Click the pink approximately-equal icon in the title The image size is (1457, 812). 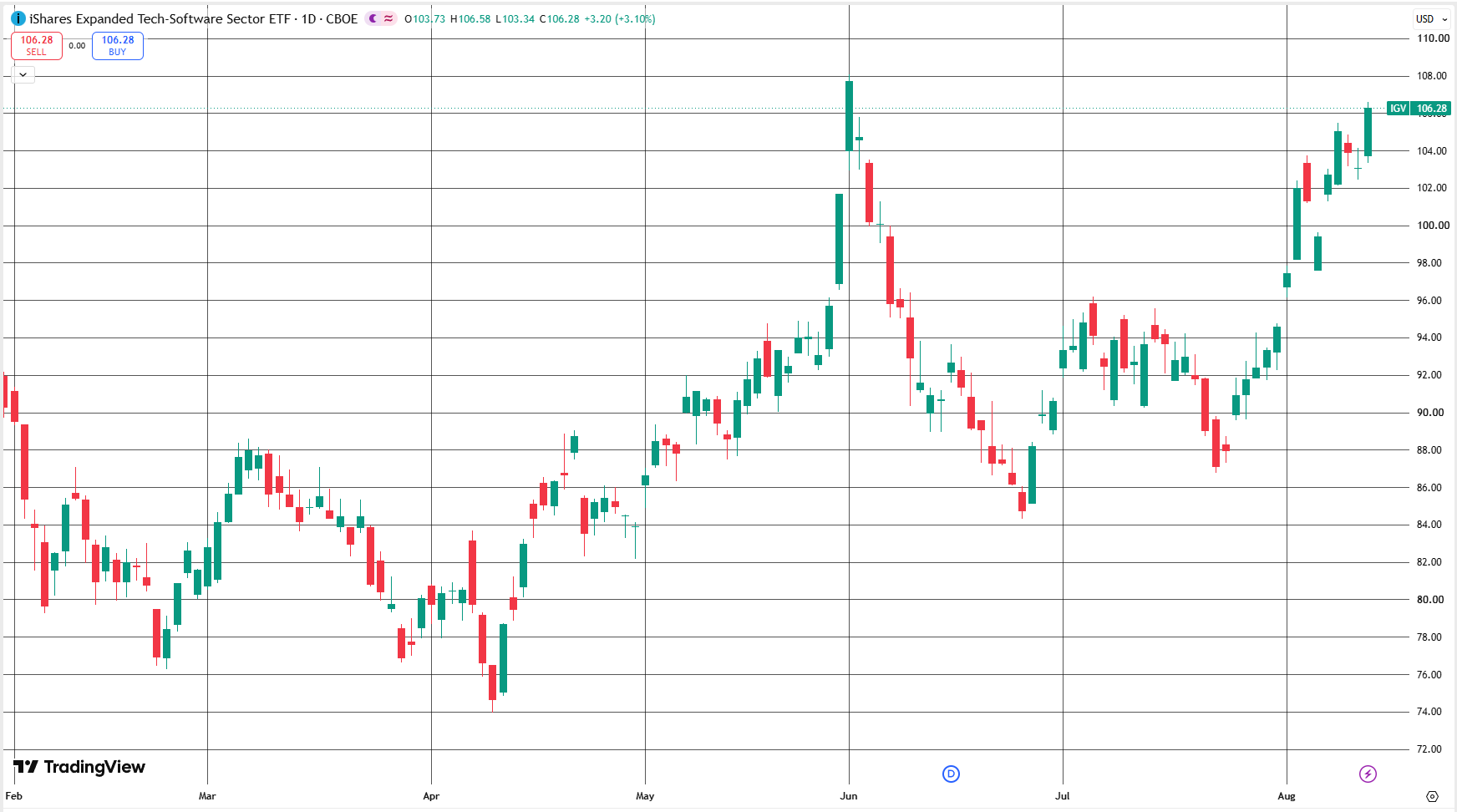tap(388, 18)
